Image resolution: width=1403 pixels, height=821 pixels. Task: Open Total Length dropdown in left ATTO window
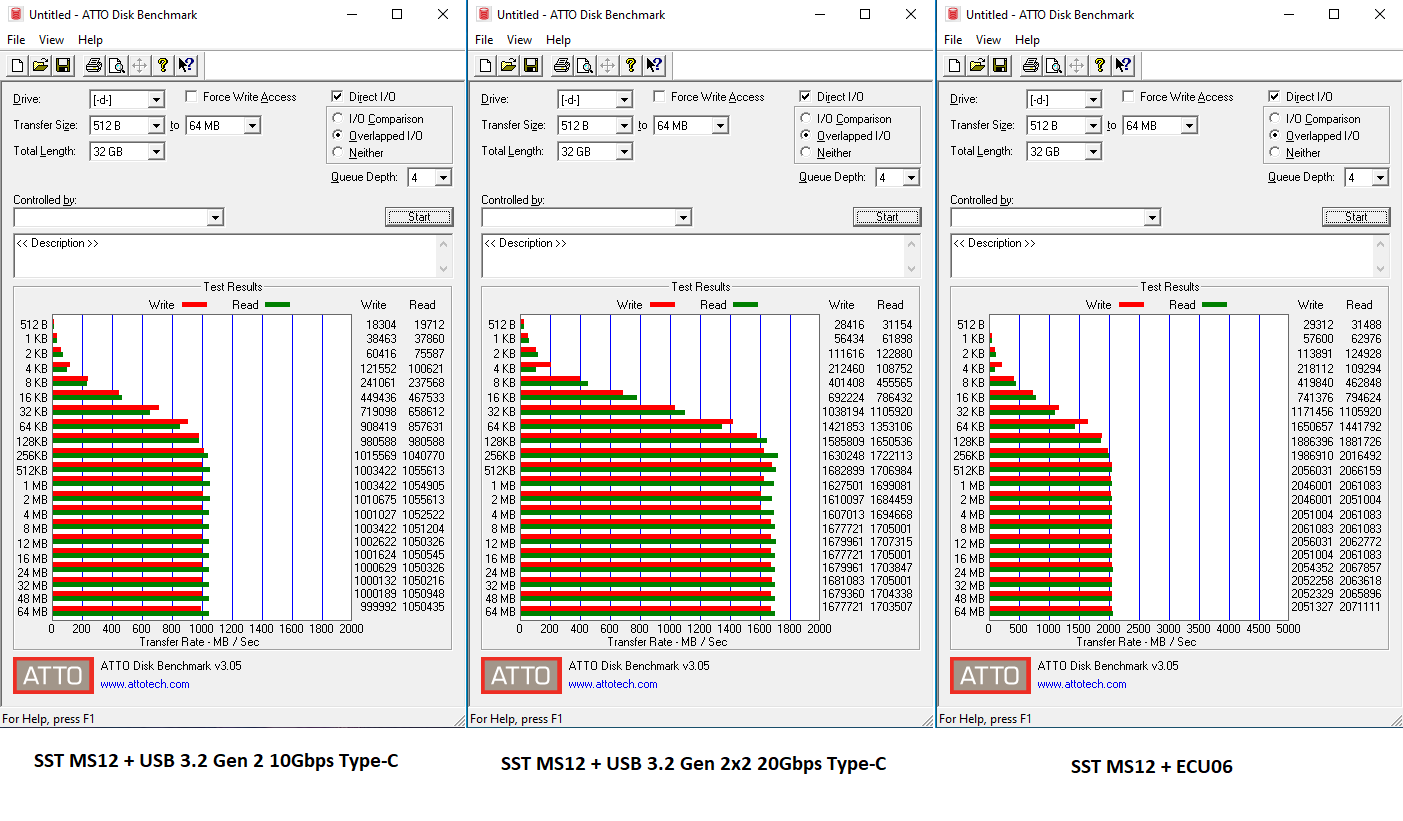[156, 151]
